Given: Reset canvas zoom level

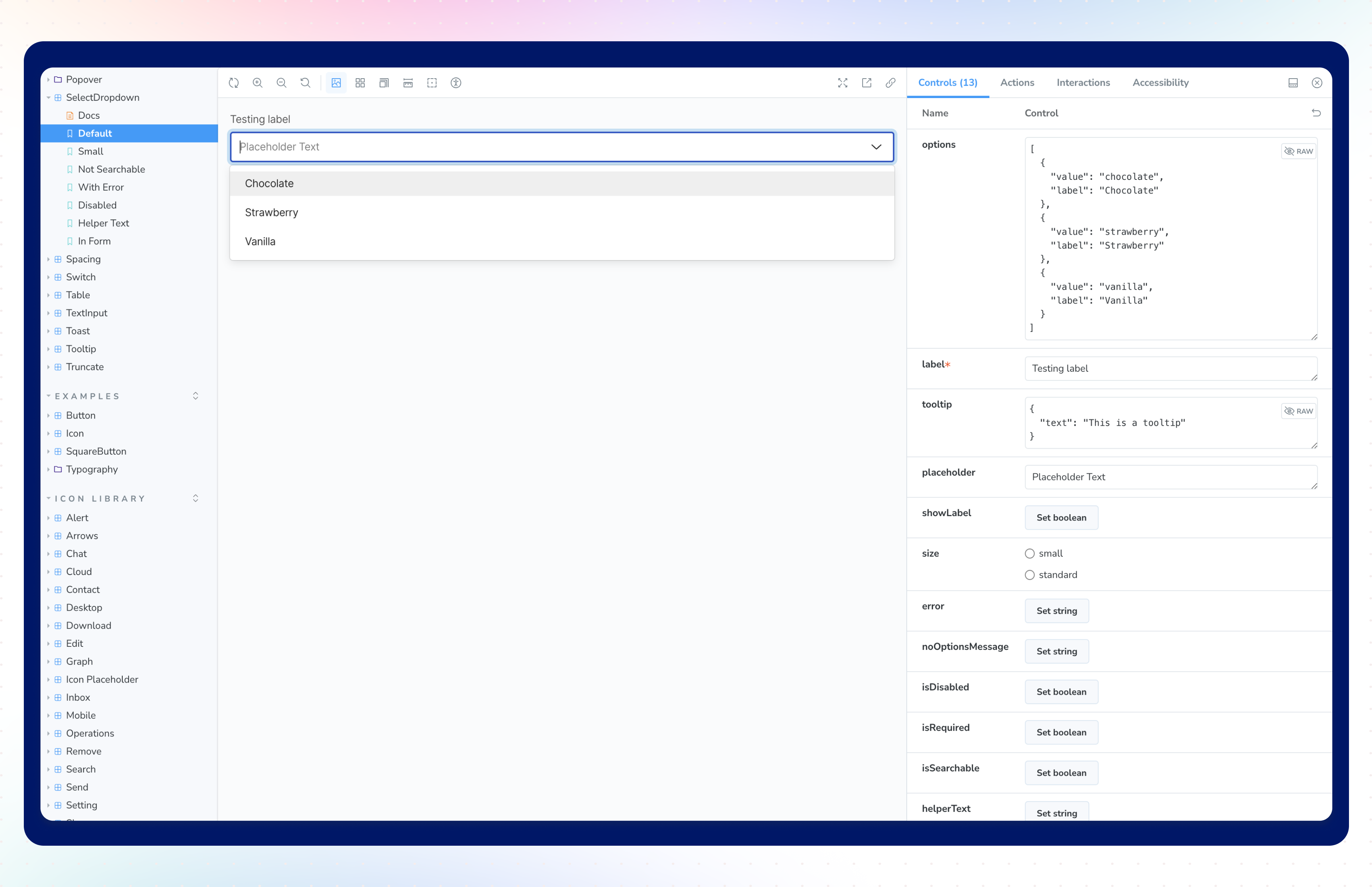Looking at the screenshot, I should [305, 83].
